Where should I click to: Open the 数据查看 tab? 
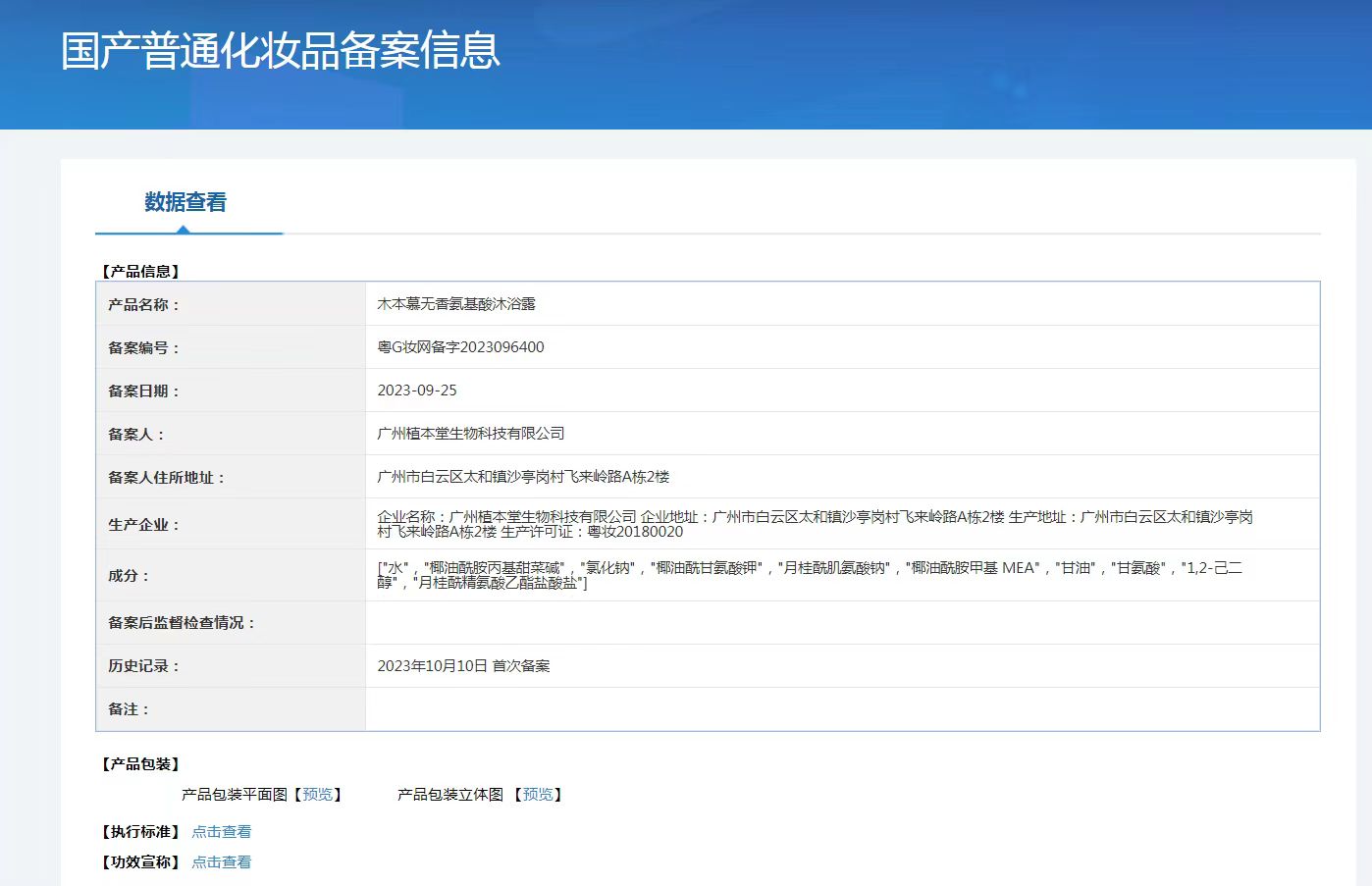coord(185,202)
